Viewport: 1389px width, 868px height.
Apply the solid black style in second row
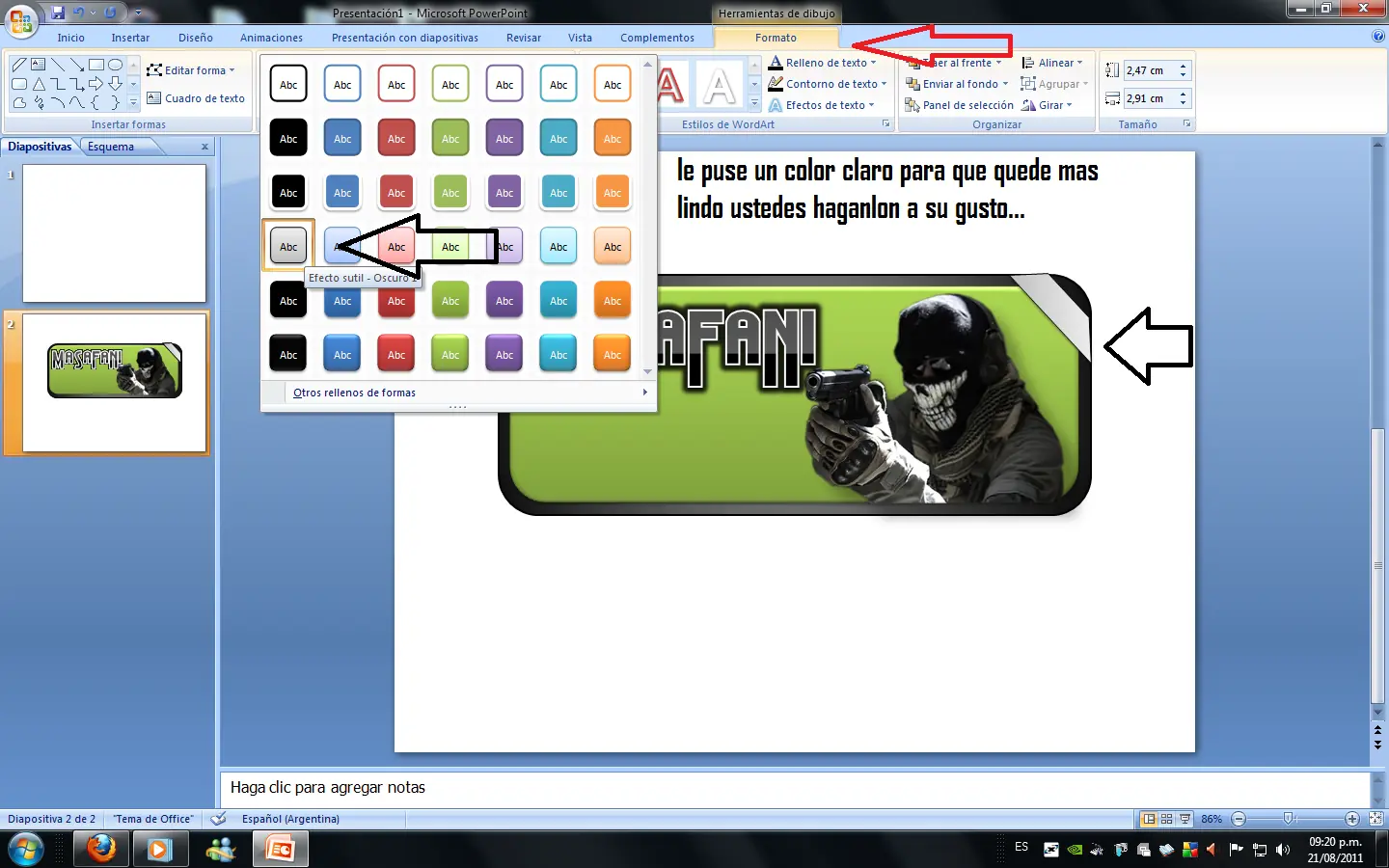pyautogui.click(x=288, y=138)
